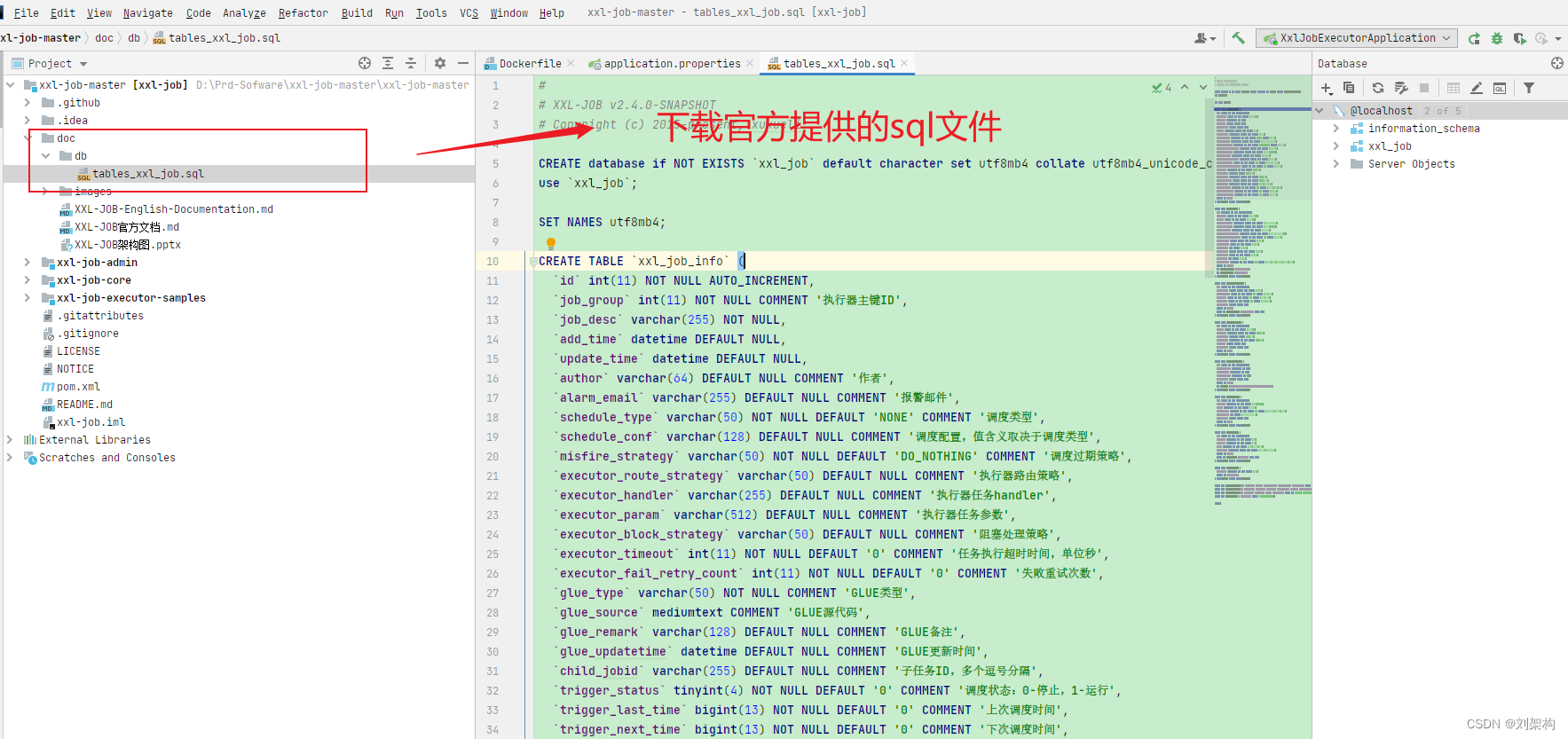Screen dimensions: 1568x739
Task: Select .gitignore file
Action: (x=89, y=334)
